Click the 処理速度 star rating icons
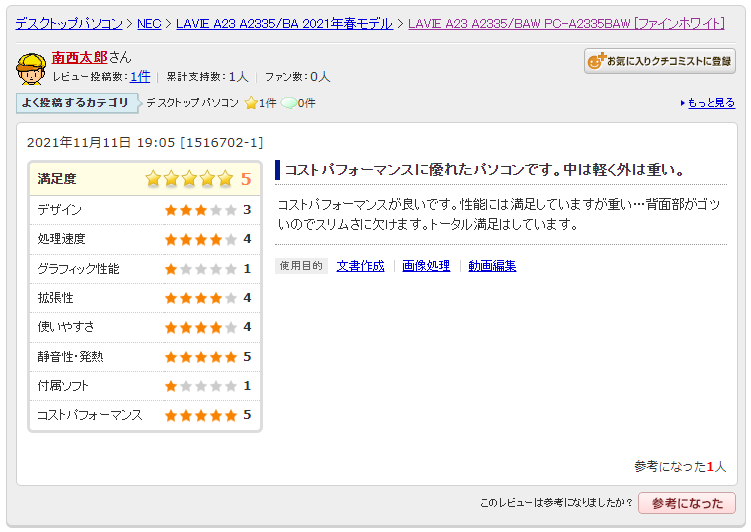 click(x=200, y=239)
